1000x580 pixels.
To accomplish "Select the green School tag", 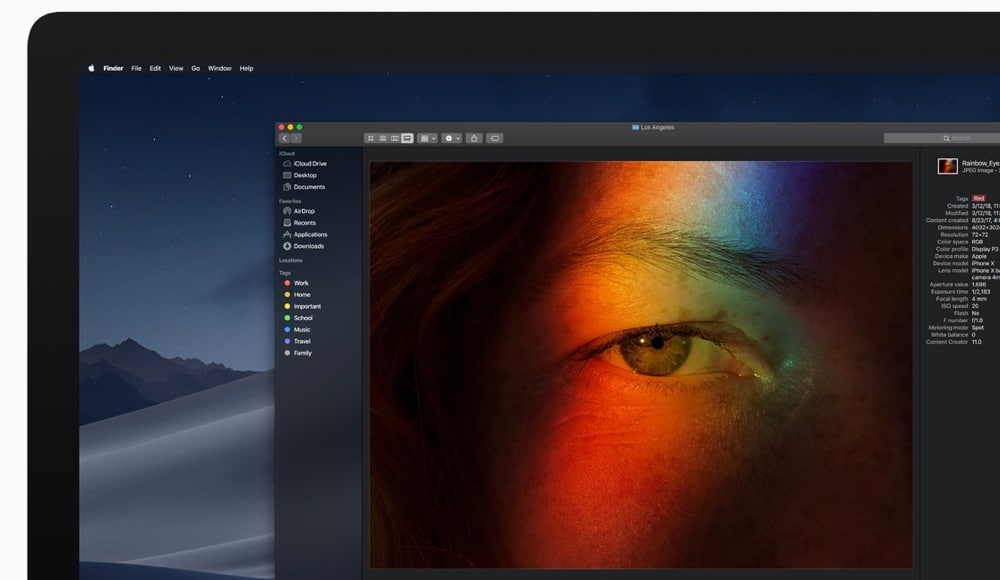I will [x=298, y=318].
